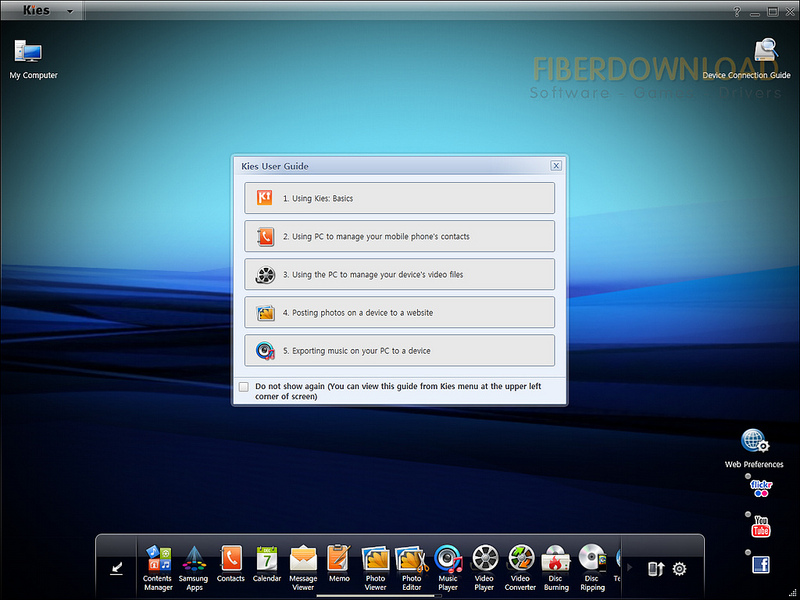Open the Facebook web shortcut

coord(761,564)
